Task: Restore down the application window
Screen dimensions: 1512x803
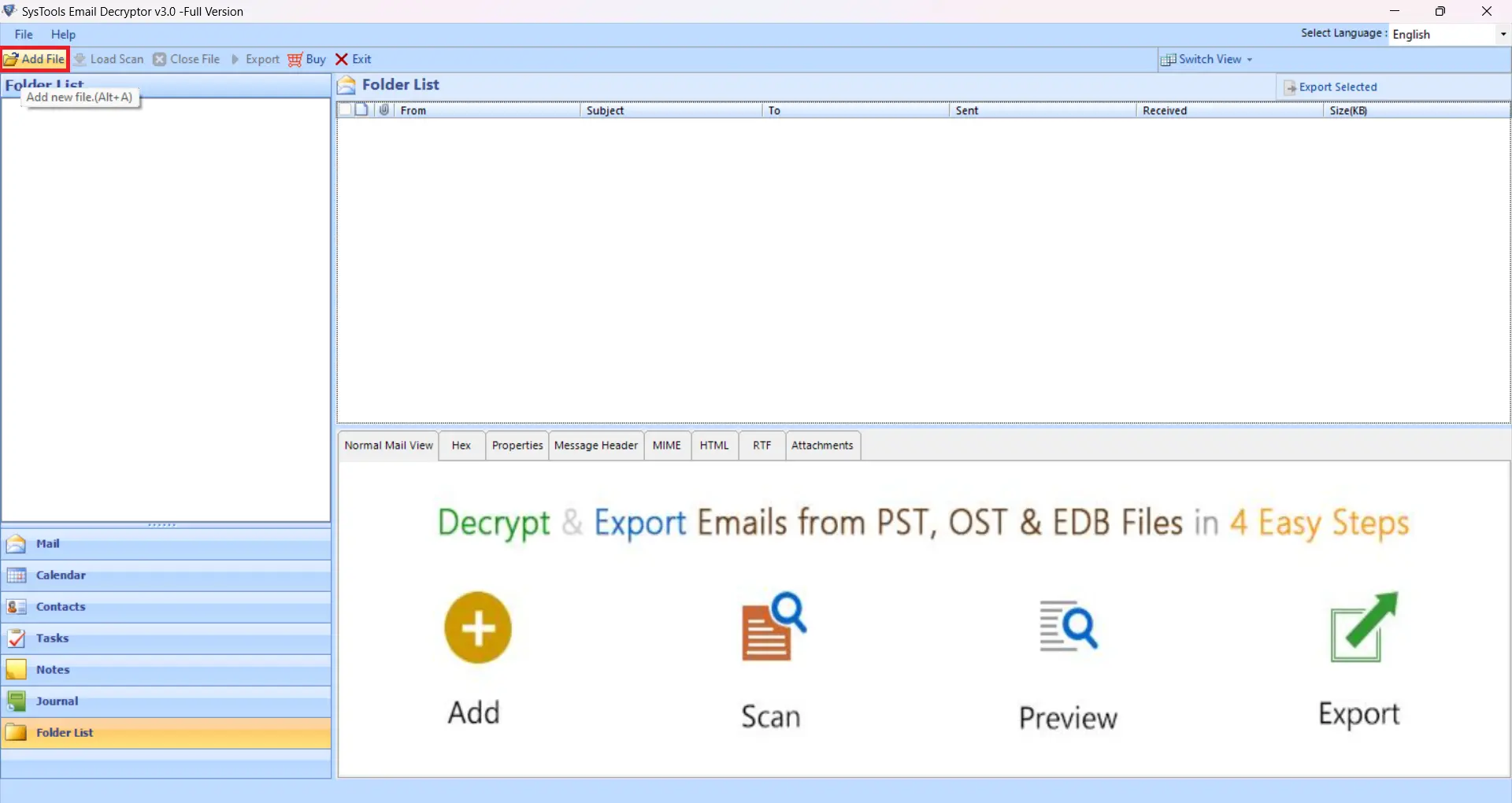Action: tap(1440, 11)
